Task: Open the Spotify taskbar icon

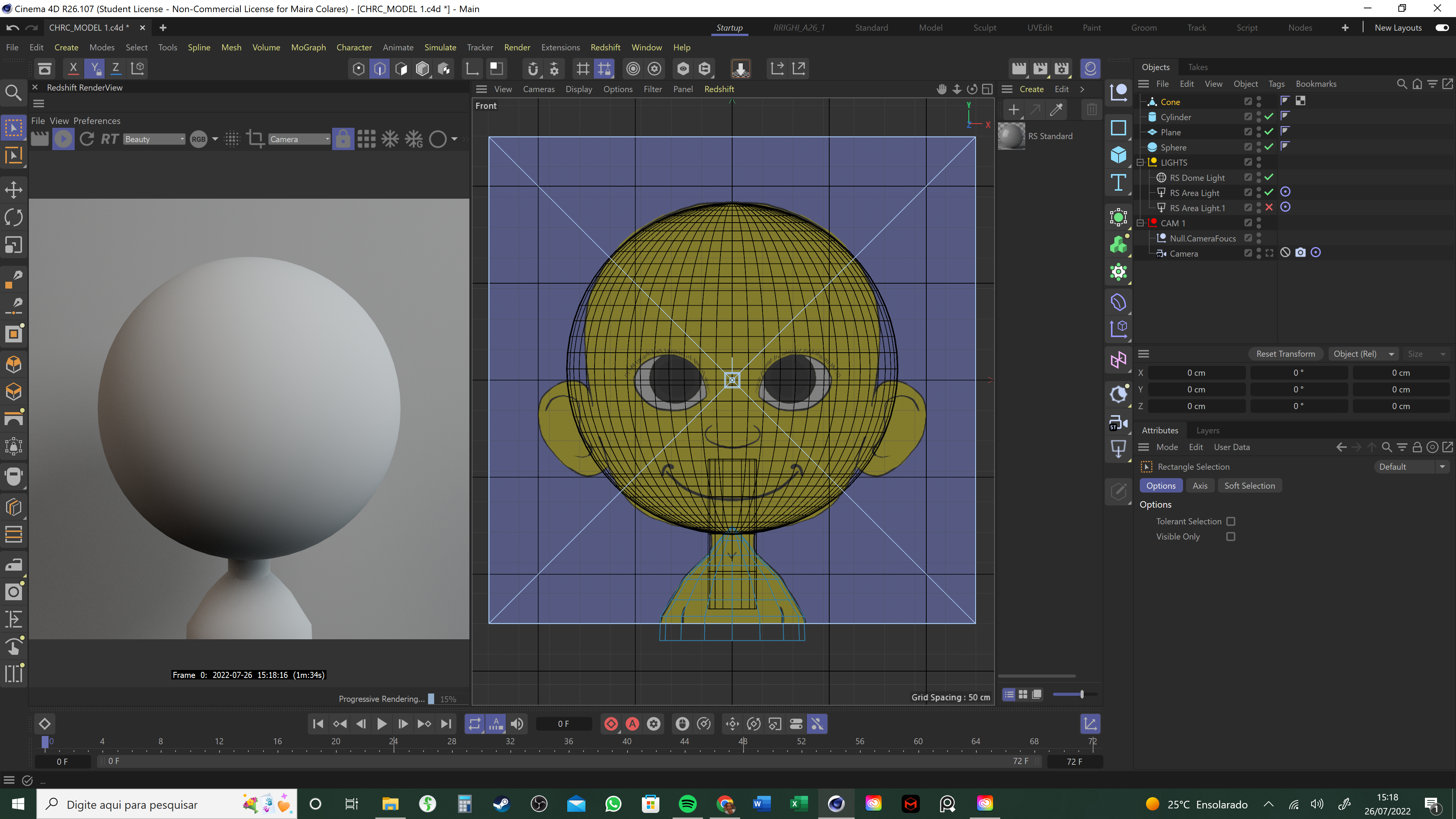Action: click(688, 804)
